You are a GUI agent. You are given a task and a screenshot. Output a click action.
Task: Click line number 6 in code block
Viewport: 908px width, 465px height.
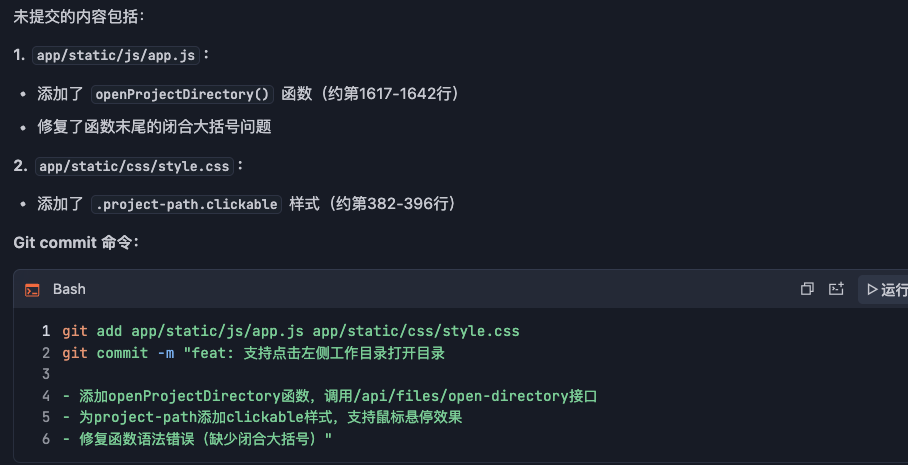pos(46,439)
